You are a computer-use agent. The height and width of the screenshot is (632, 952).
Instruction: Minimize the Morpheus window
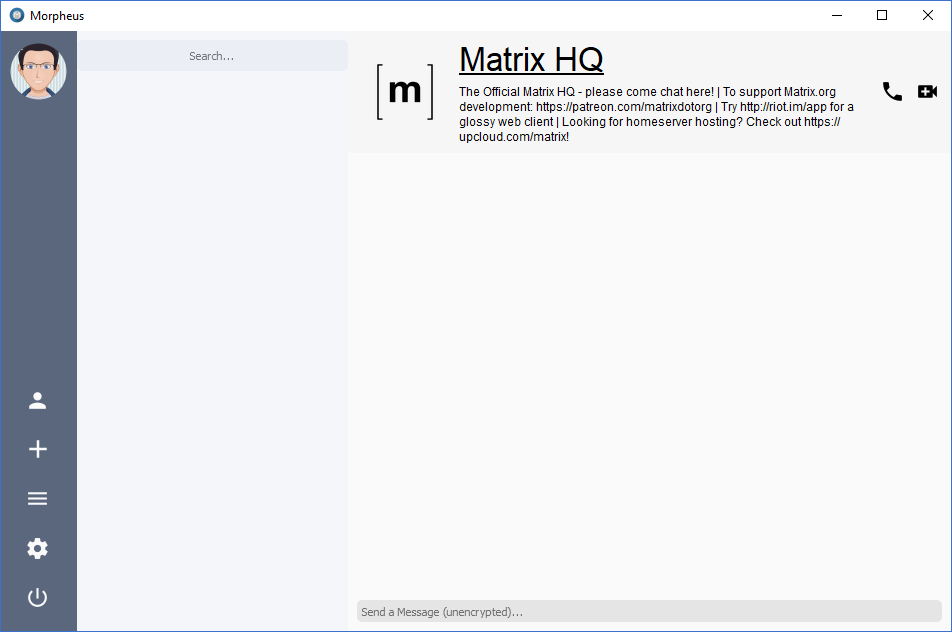[x=836, y=15]
